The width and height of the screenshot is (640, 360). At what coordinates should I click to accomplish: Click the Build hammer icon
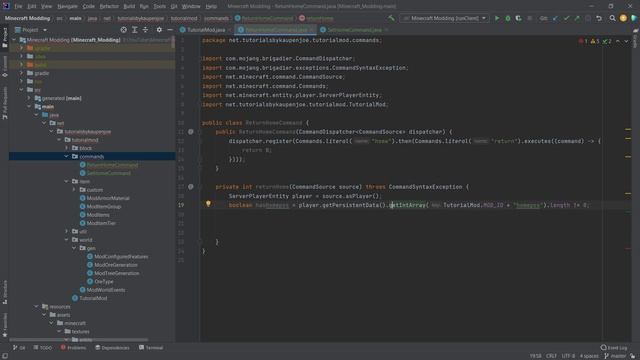[391, 18]
